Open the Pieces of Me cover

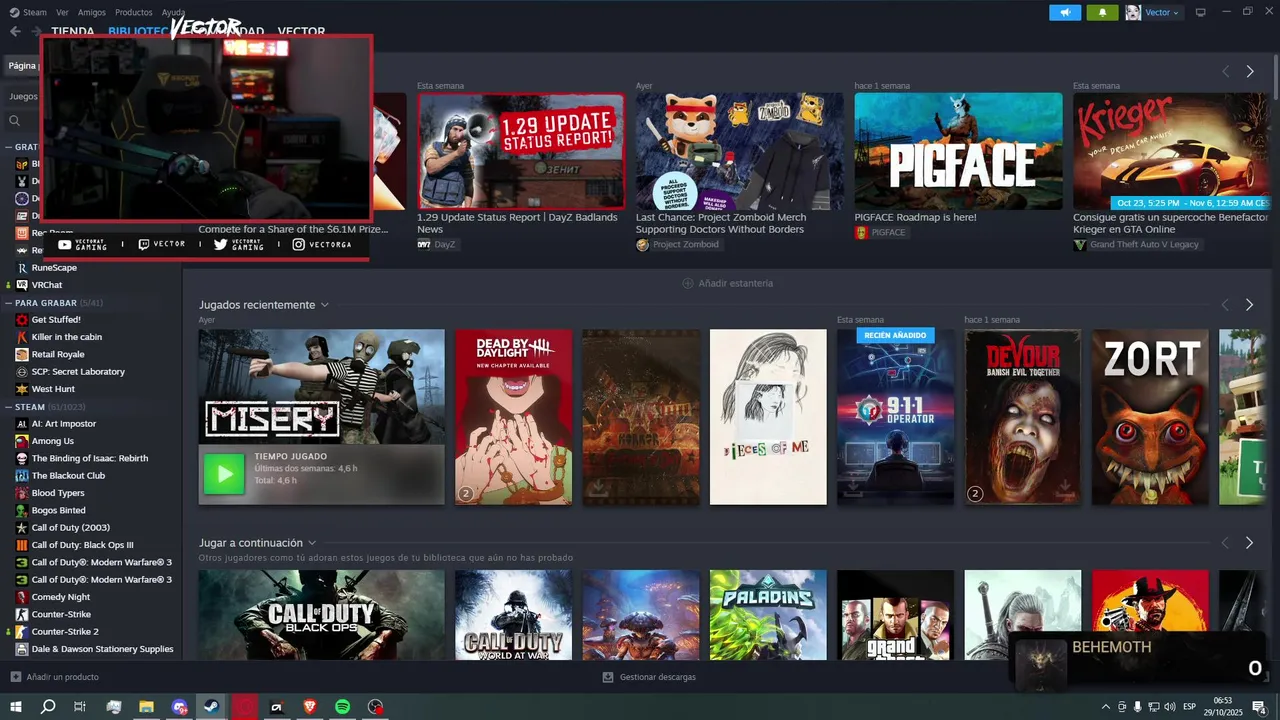768,417
